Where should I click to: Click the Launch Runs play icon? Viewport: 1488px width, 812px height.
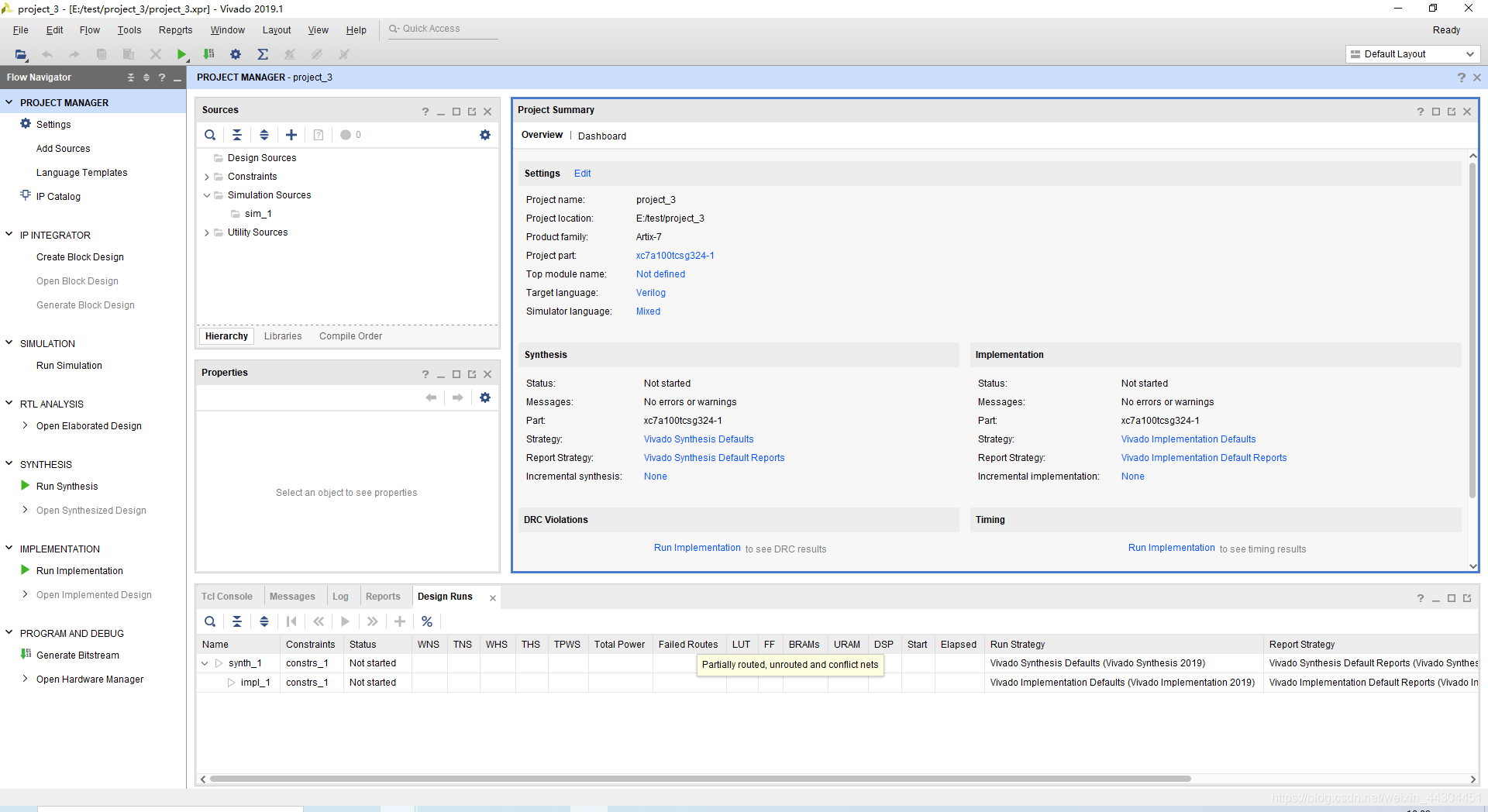[346, 621]
